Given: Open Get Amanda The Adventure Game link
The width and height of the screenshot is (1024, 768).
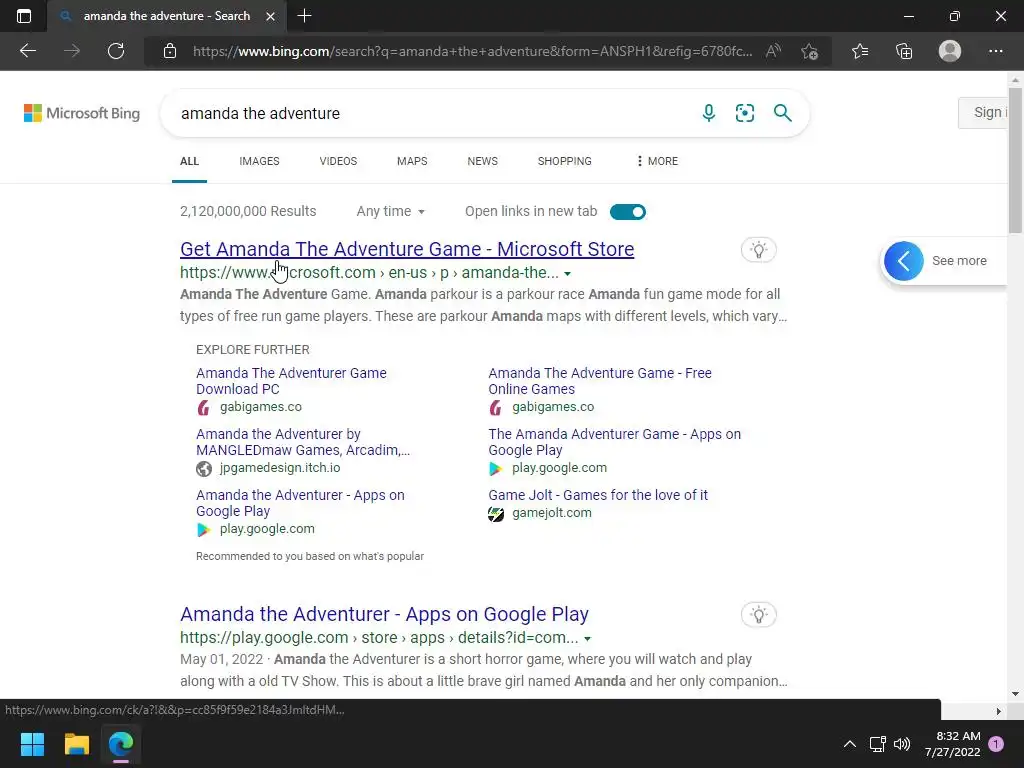Looking at the screenshot, I should pos(407,249).
